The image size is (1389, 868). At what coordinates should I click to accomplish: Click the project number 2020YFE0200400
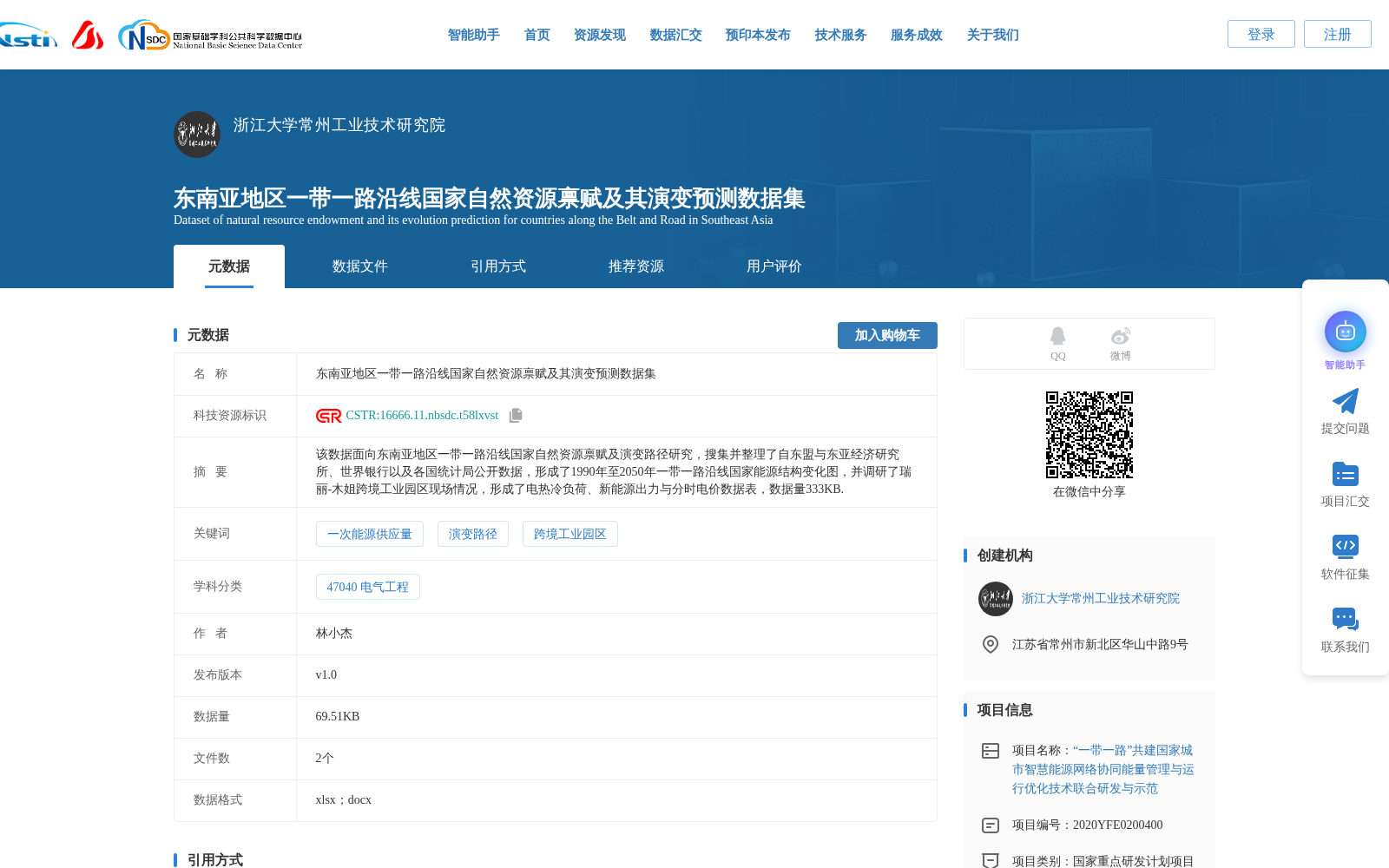(x=1118, y=825)
